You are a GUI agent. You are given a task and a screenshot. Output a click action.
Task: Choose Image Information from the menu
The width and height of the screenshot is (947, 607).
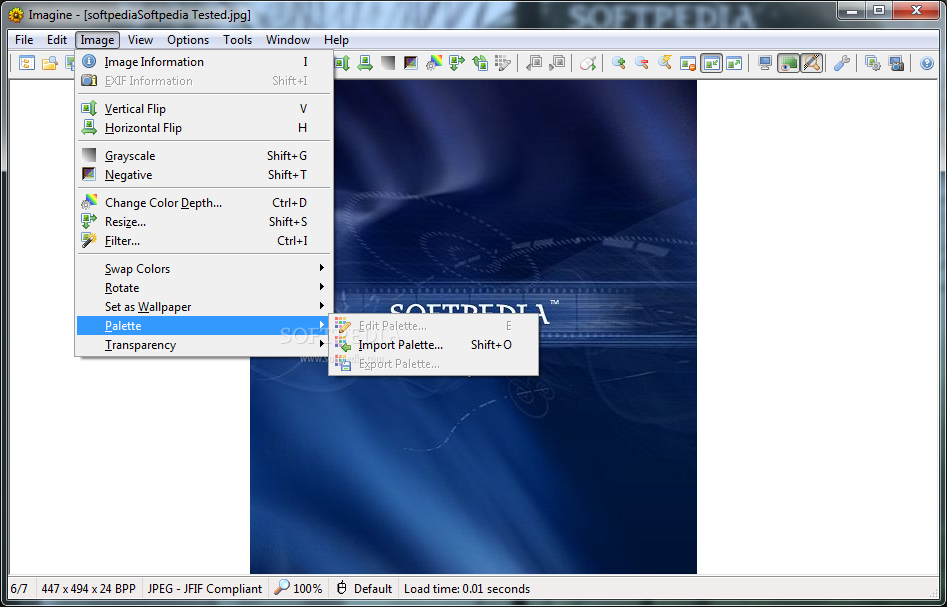point(204,62)
